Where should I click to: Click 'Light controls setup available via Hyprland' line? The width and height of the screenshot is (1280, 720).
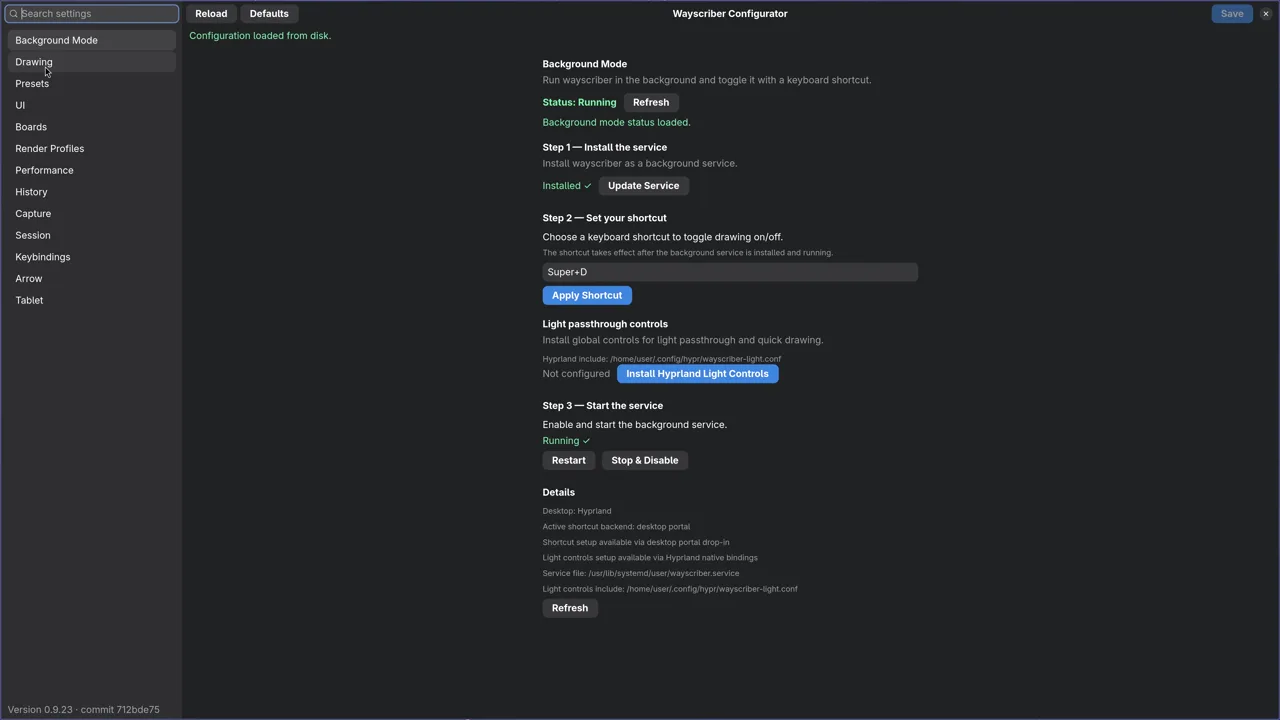click(x=650, y=558)
